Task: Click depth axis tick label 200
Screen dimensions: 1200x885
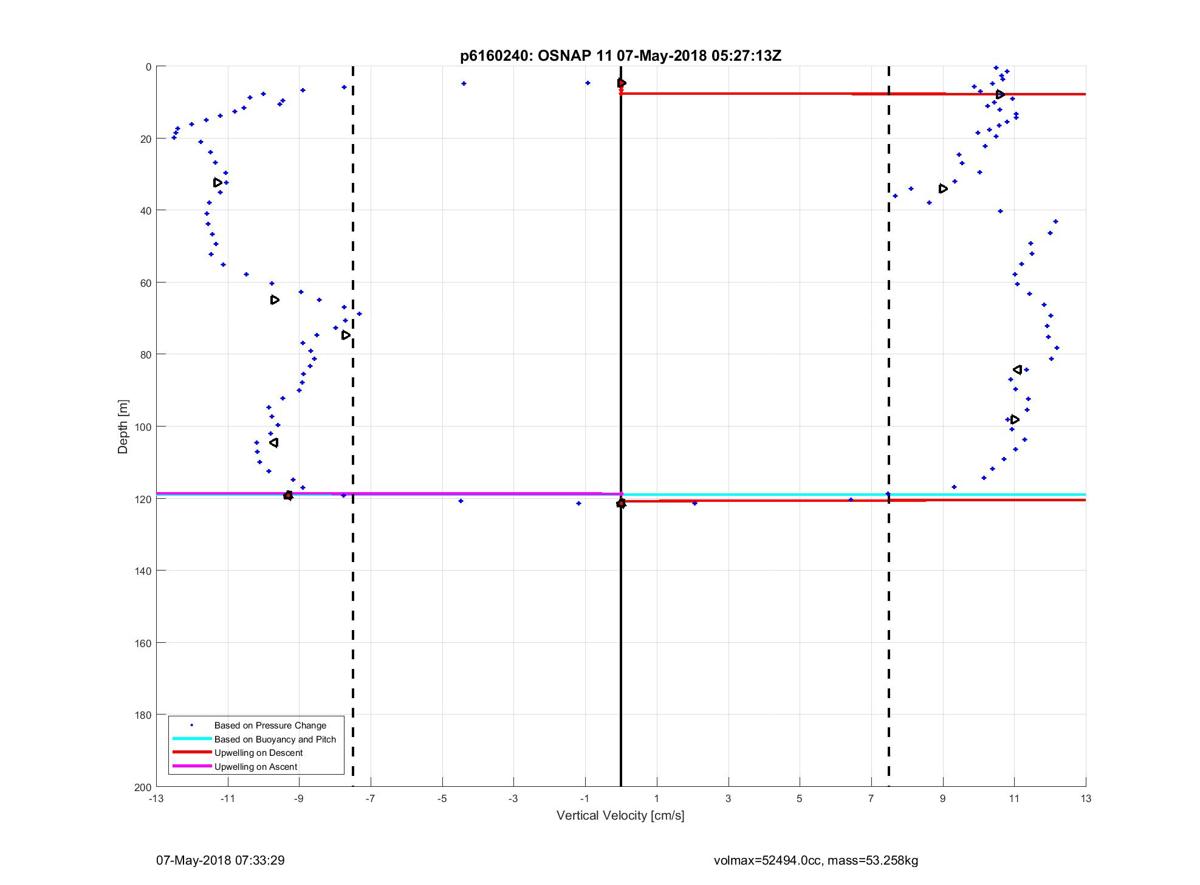Action: pos(141,787)
